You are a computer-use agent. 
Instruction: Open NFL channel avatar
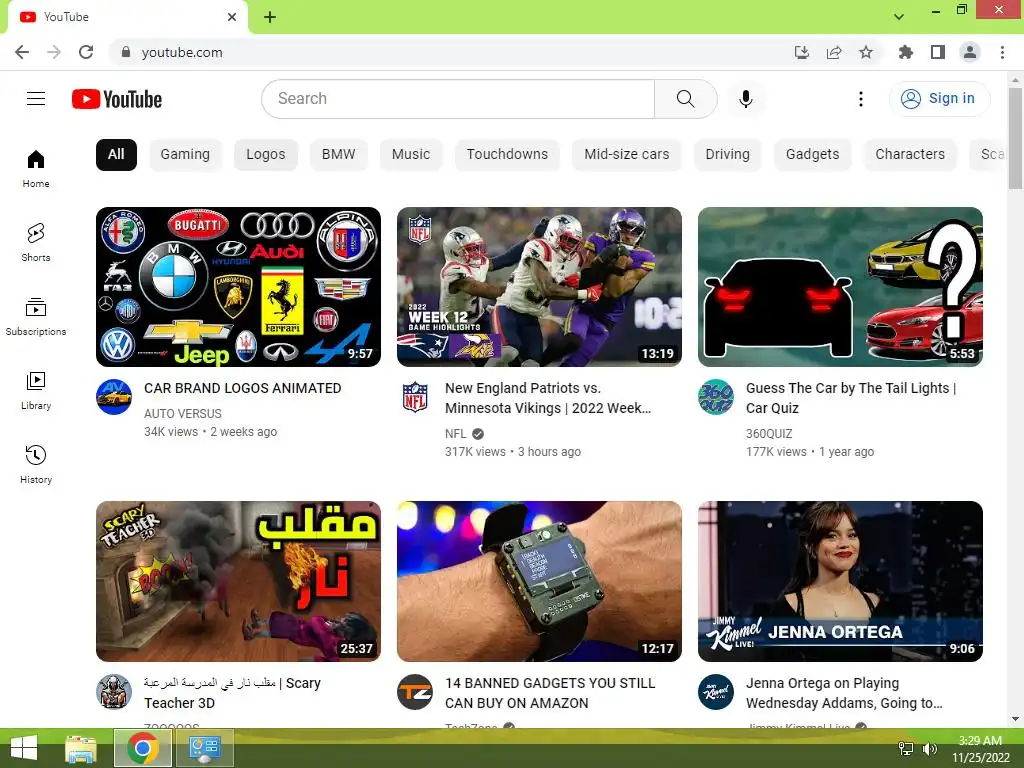tap(415, 397)
